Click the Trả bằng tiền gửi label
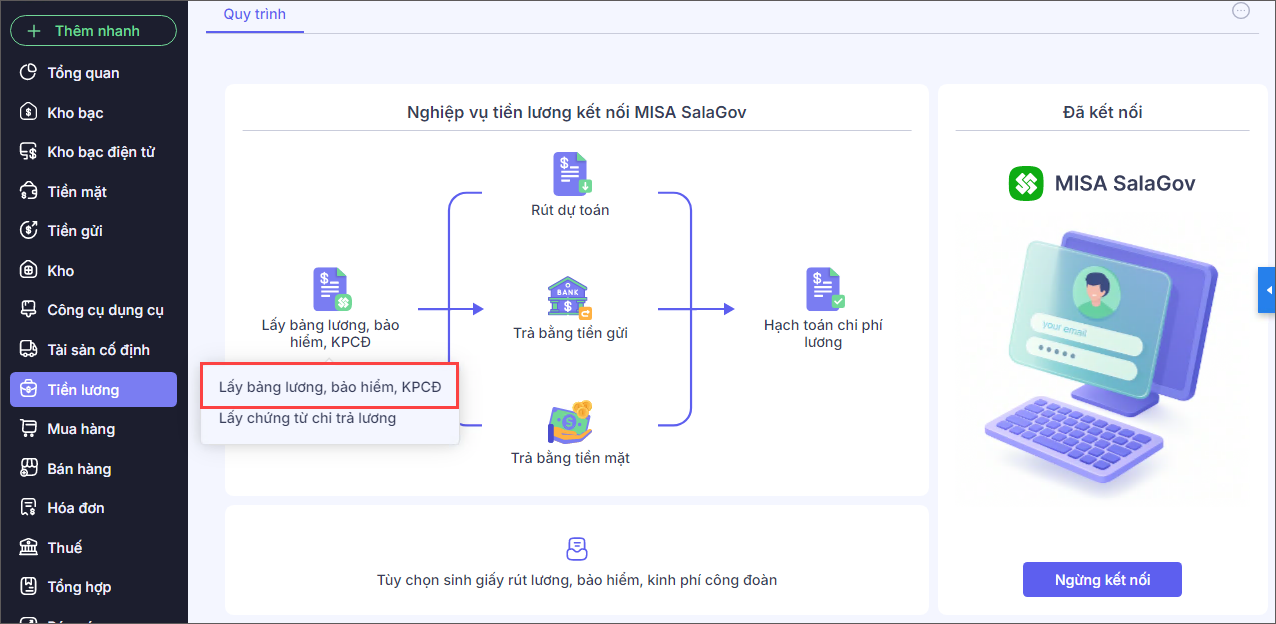 pos(570,333)
